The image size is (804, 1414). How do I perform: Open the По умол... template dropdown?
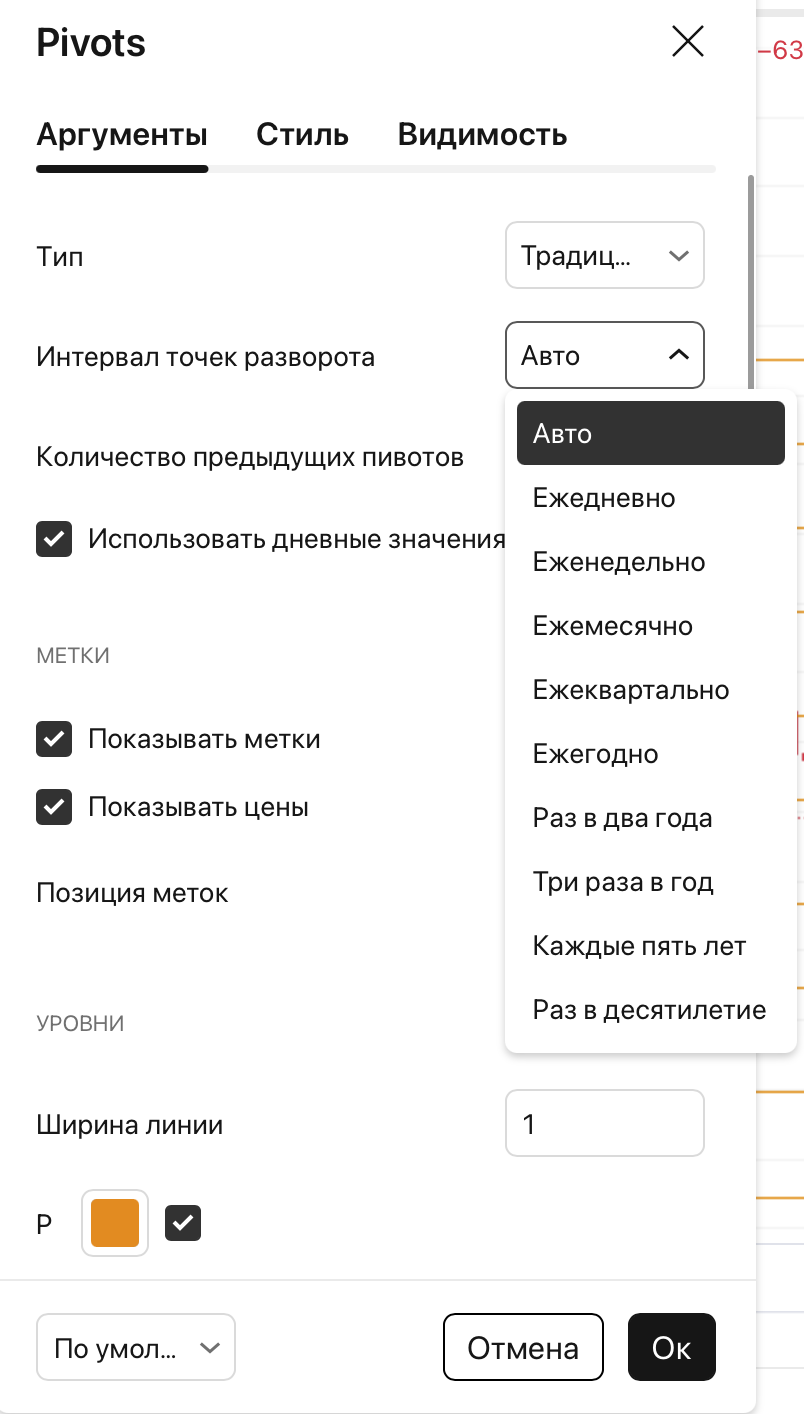click(135, 1347)
